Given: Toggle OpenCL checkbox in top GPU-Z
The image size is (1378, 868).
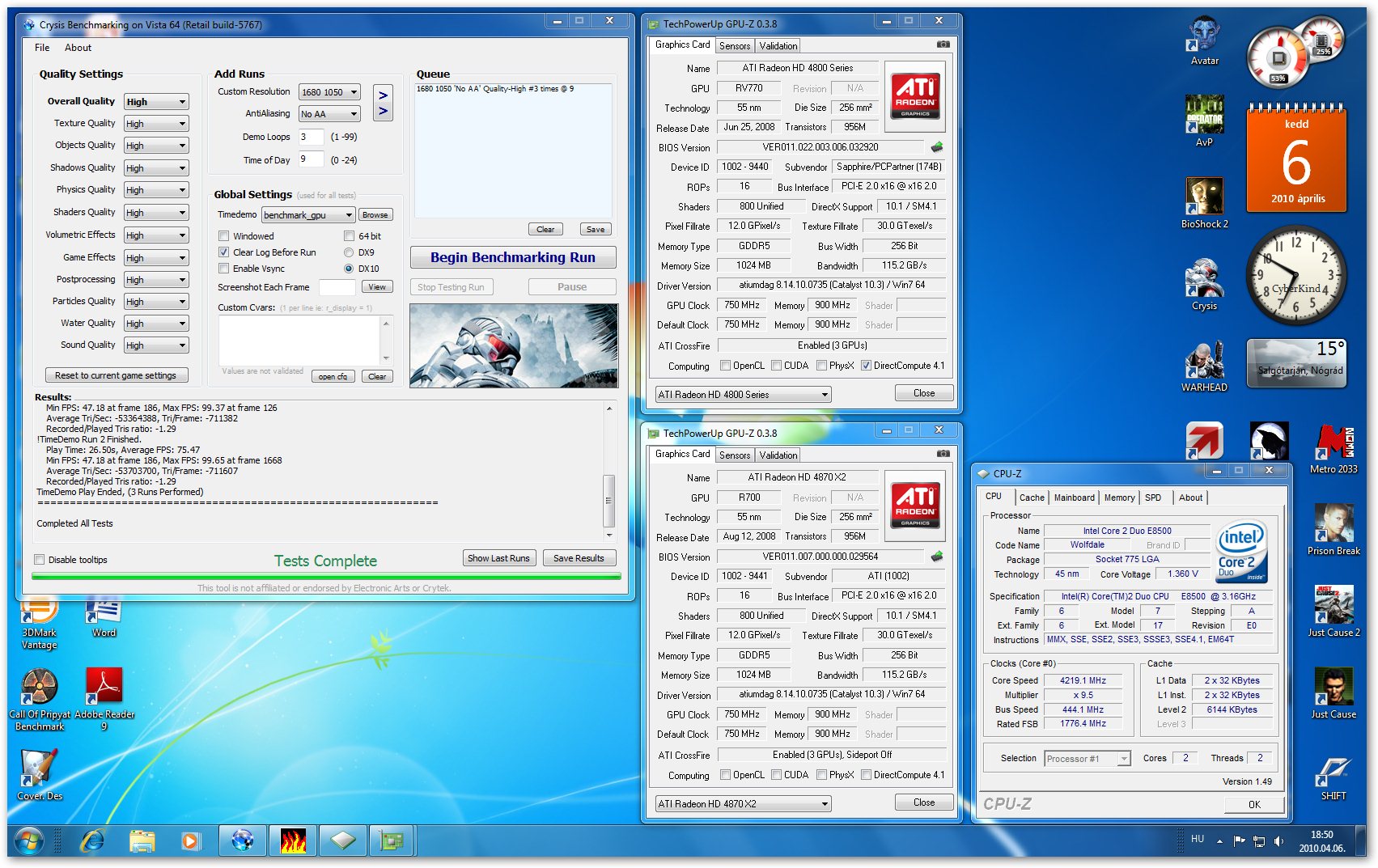Looking at the screenshot, I should coord(725,366).
